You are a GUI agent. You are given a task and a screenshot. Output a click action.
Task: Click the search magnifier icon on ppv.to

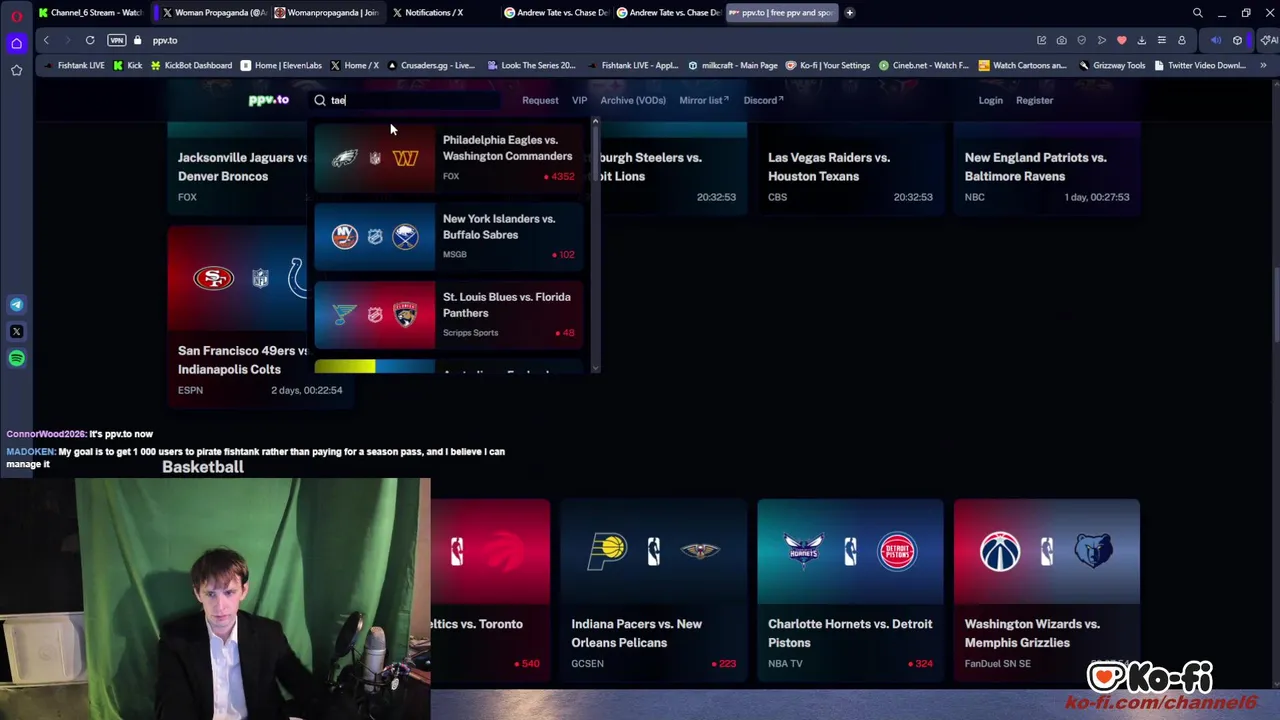320,100
